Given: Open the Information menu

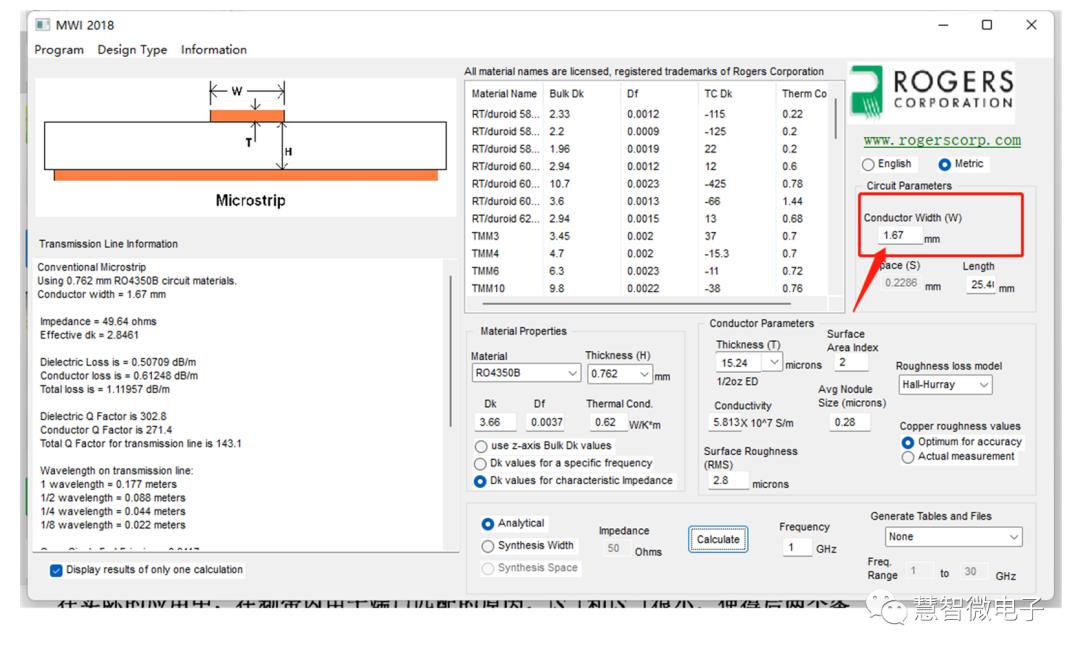Looking at the screenshot, I should coord(213,50).
